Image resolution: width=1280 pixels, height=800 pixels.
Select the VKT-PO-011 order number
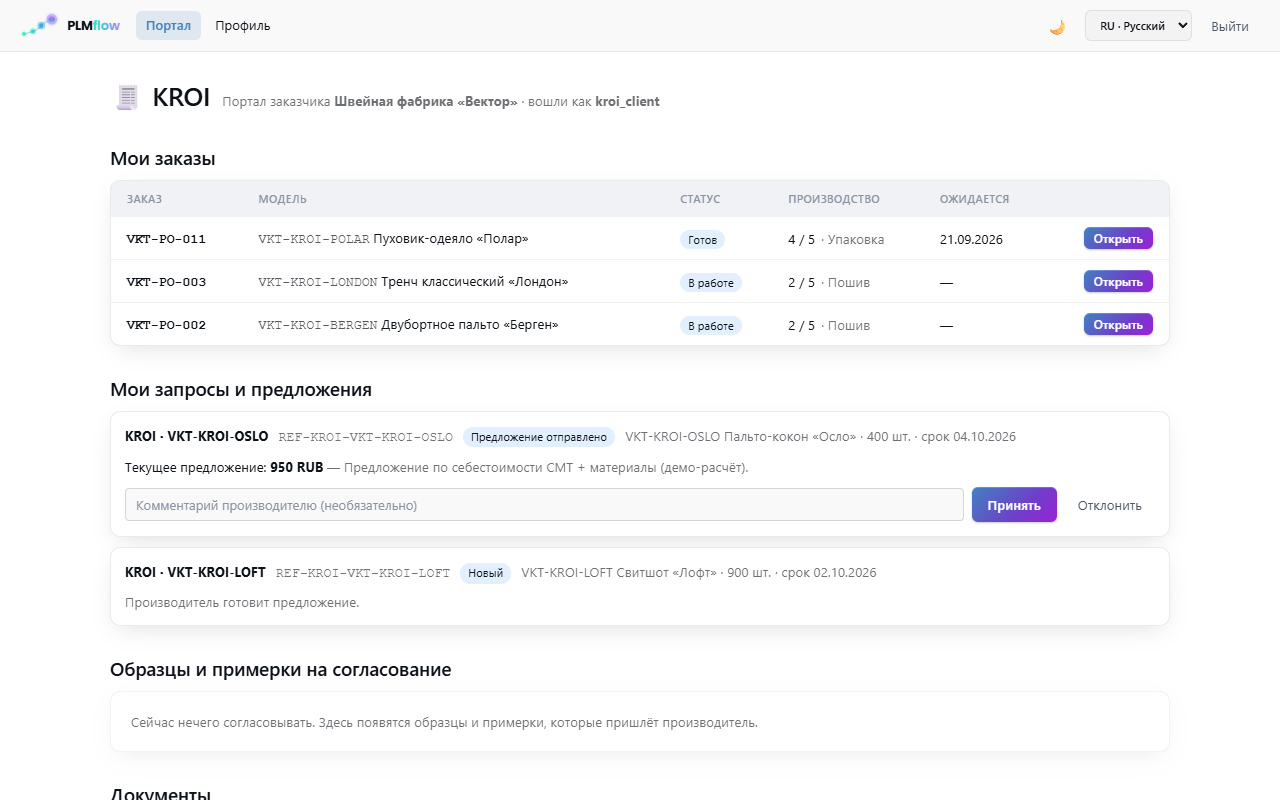pyautogui.click(x=166, y=239)
